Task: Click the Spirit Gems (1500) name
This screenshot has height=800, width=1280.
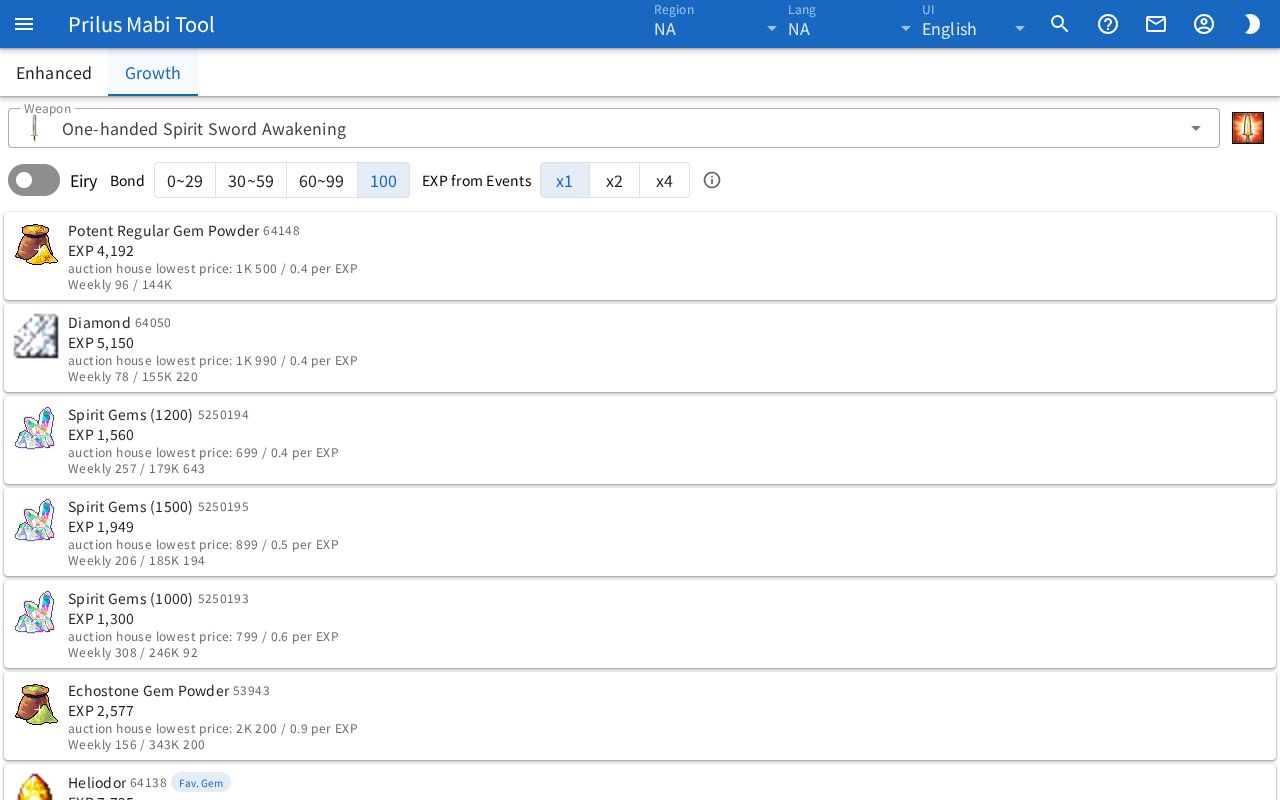Action: pyautogui.click(x=130, y=507)
